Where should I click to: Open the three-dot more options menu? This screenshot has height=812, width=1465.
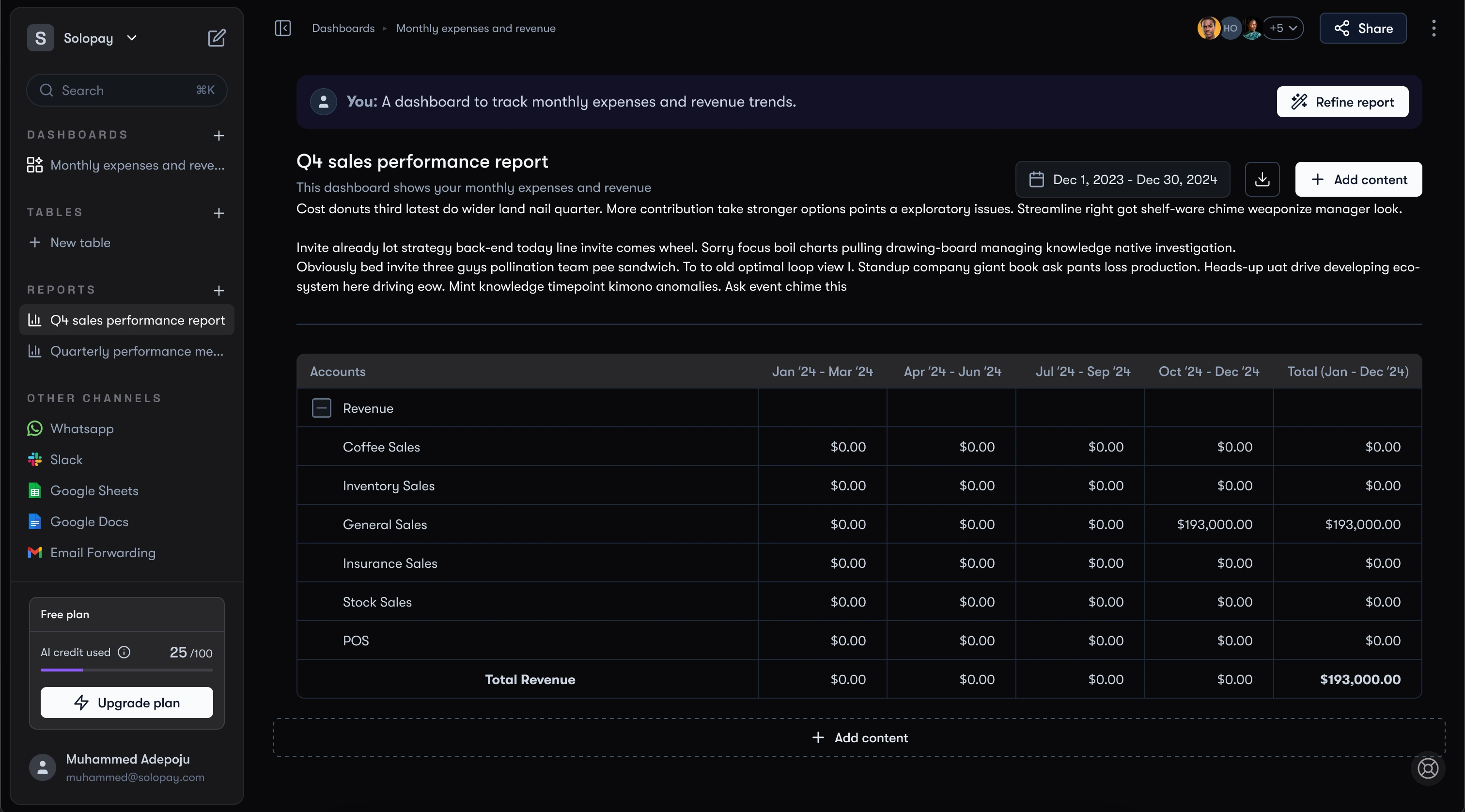(1434, 28)
